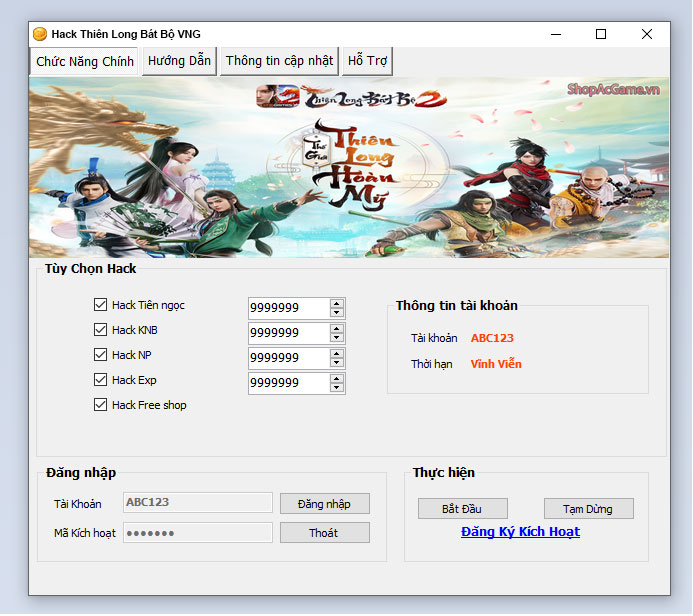Image resolution: width=693 pixels, height=616 pixels.
Task: Click the down arrow for Hack KNB value
Action: click(336, 338)
